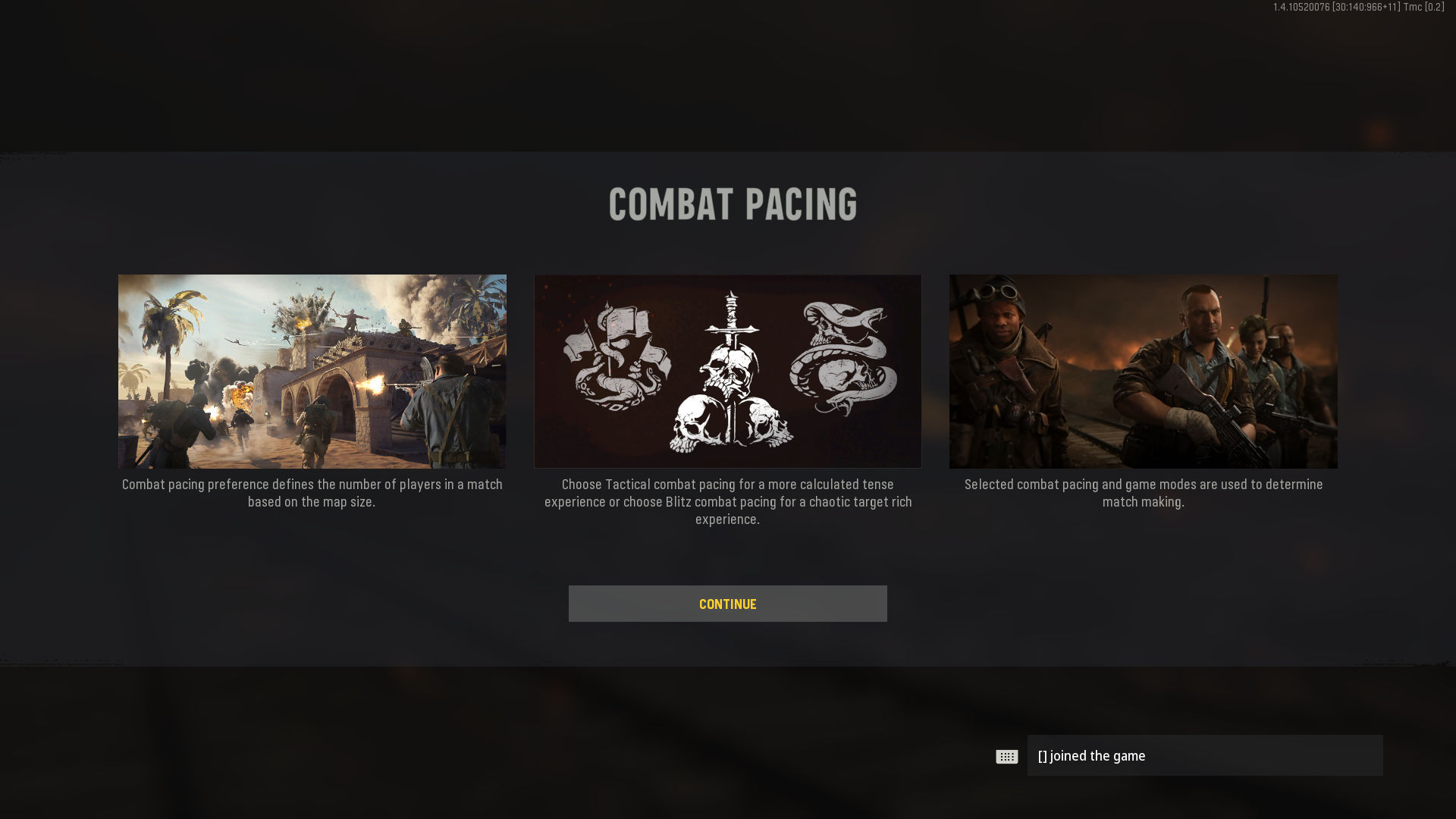Click the build version text
This screenshot has width=1456, height=819.
tap(1358, 7)
